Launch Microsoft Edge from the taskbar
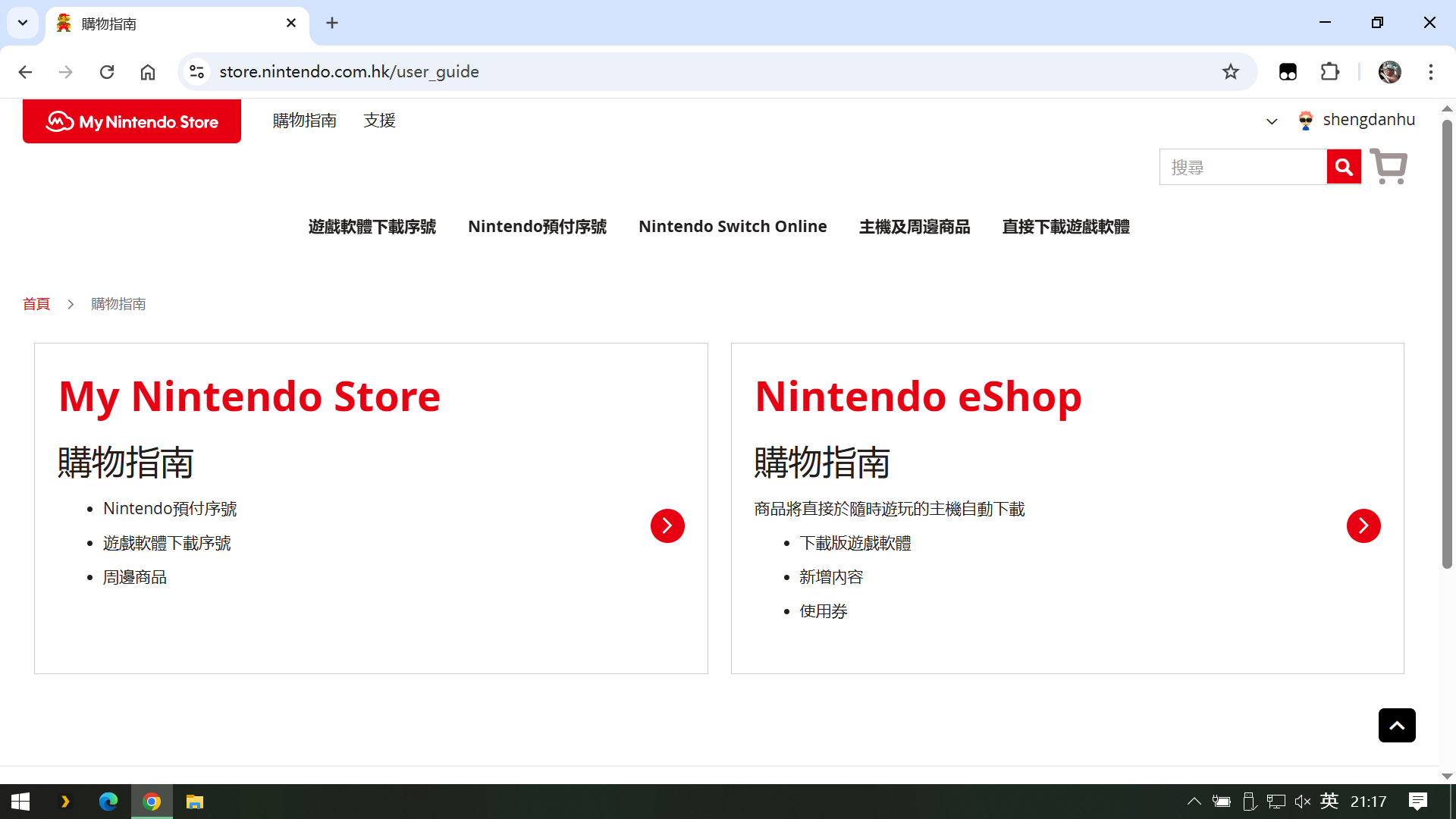This screenshot has width=1456, height=819. (x=108, y=802)
